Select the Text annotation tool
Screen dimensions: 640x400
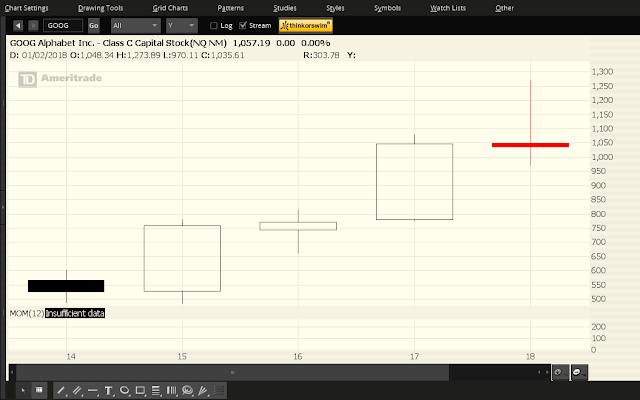[109, 391]
